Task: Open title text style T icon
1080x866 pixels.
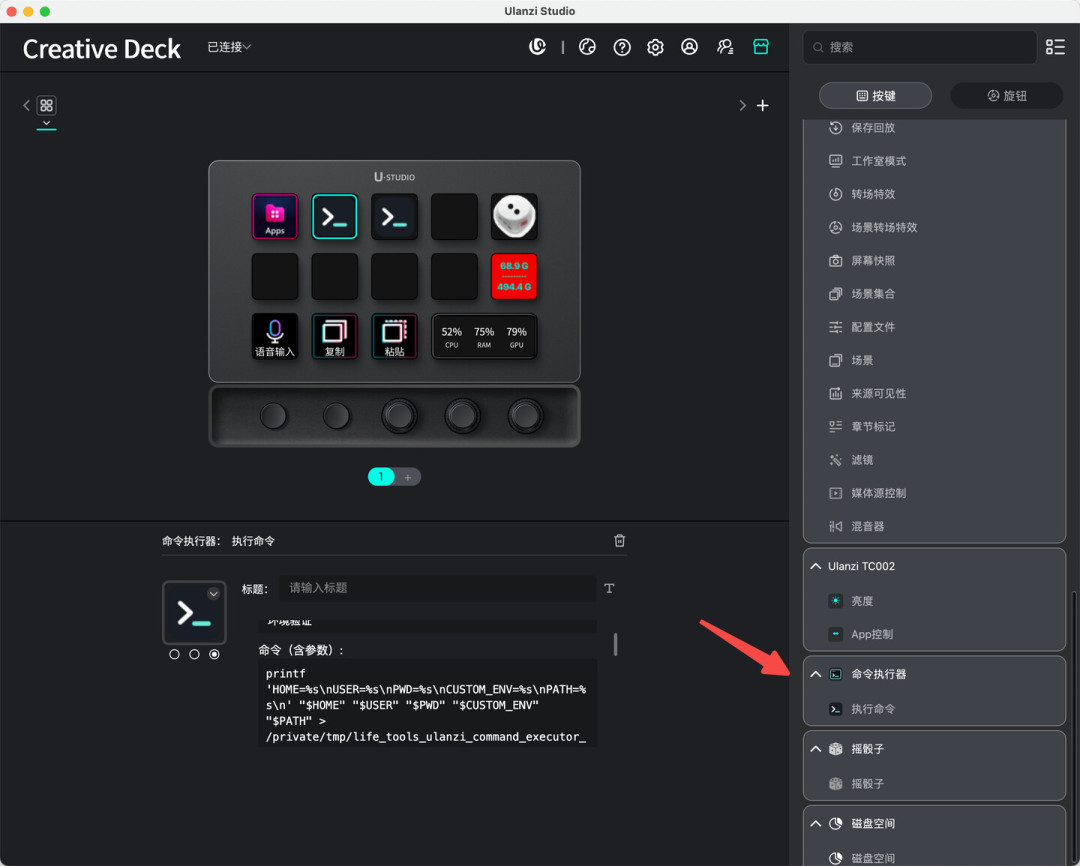Action: point(609,588)
